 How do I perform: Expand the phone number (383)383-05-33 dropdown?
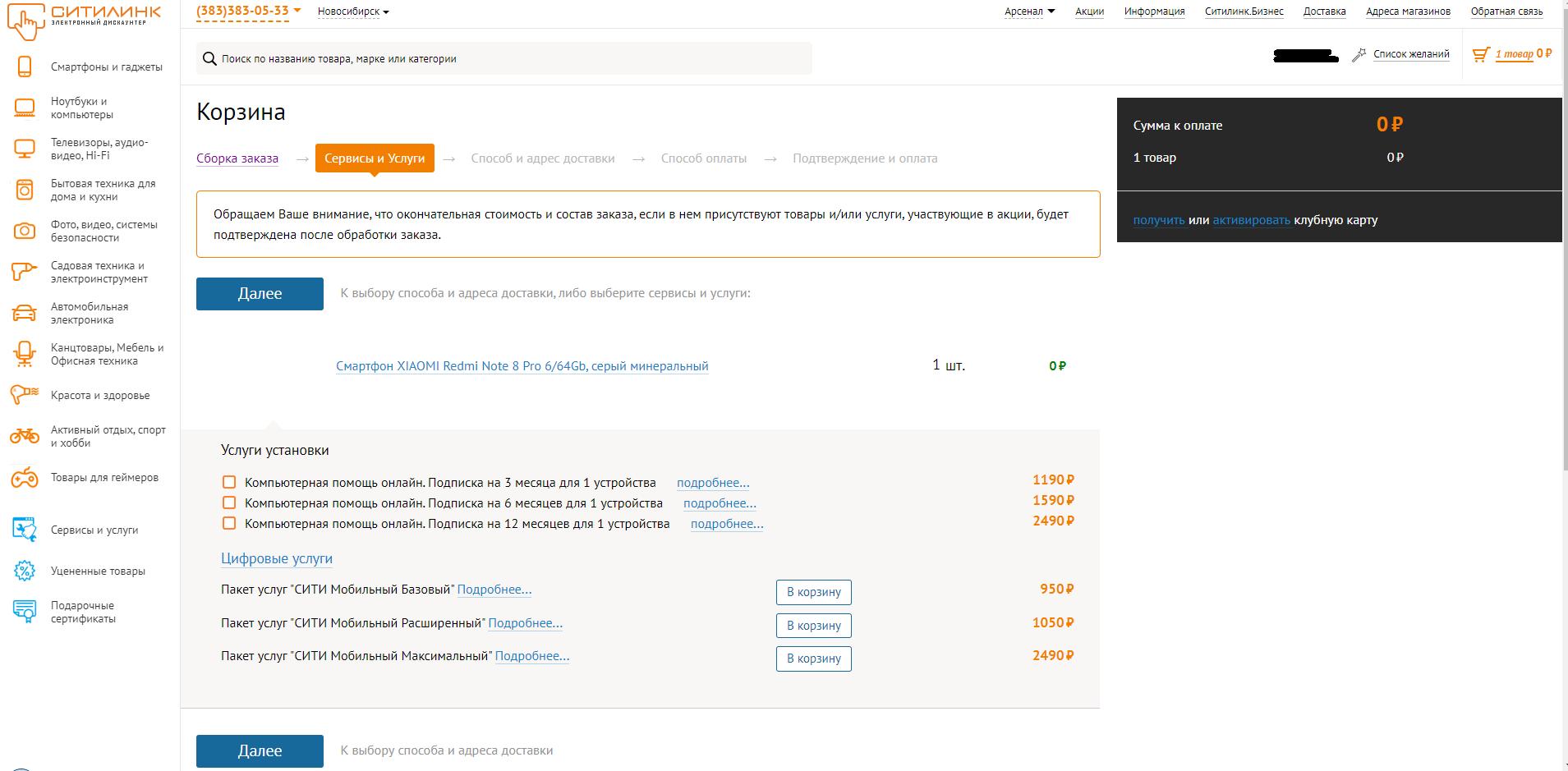pos(248,11)
